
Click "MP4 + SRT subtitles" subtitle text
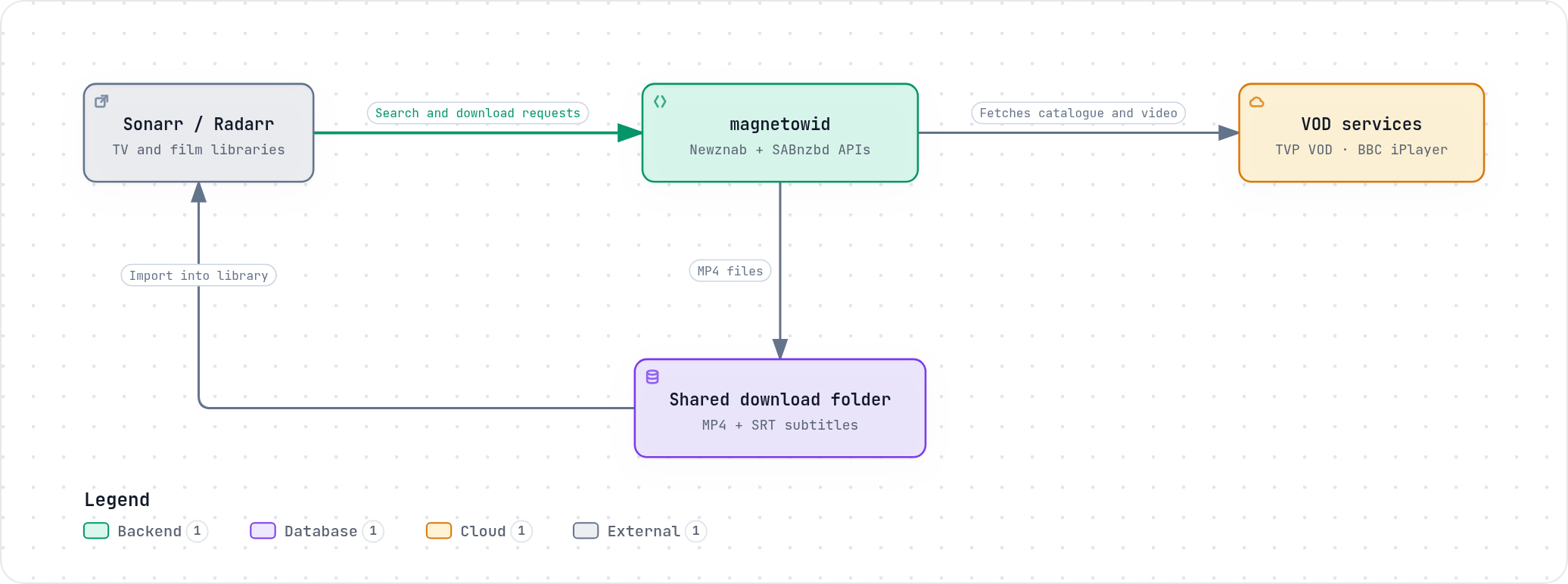(780, 425)
